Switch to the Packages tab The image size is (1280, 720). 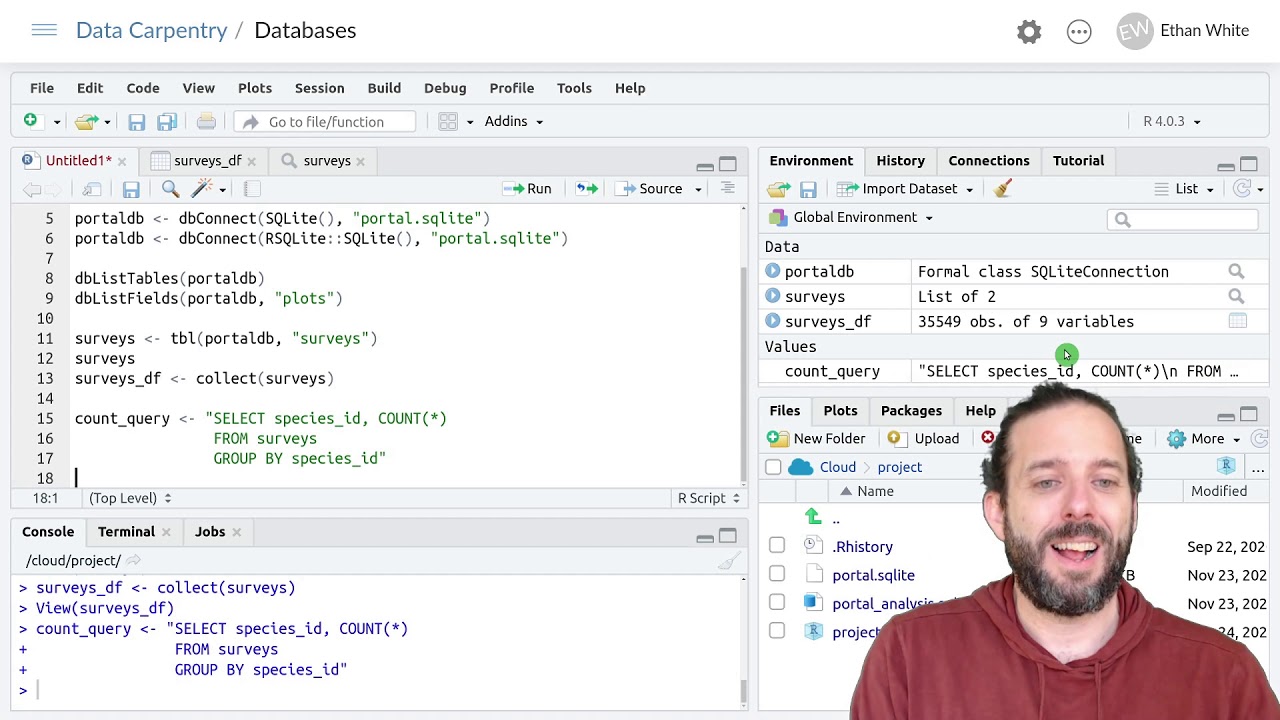click(911, 410)
